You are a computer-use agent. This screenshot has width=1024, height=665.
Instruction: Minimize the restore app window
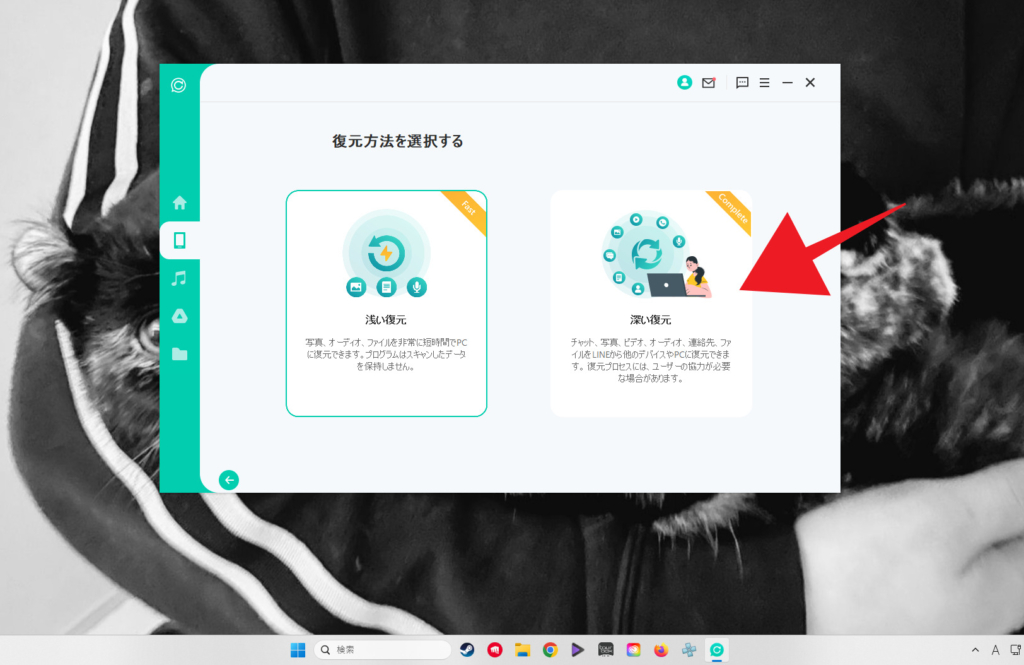[x=787, y=83]
